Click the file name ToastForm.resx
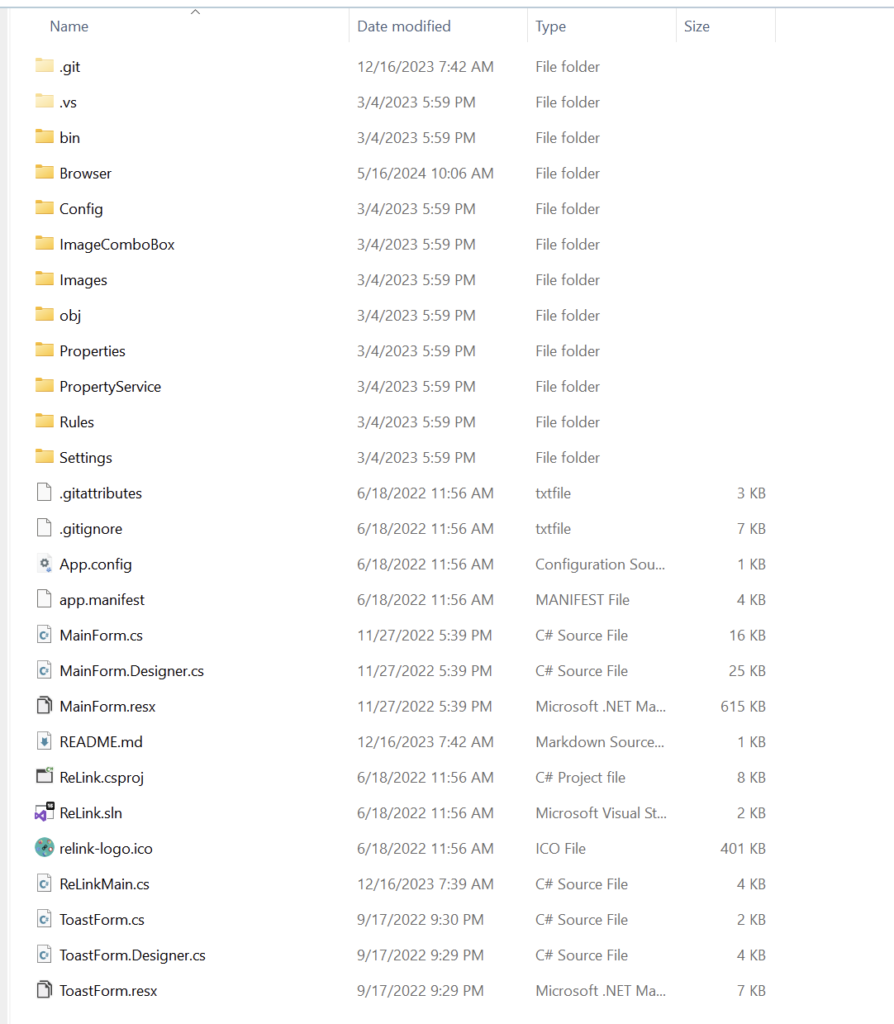 click(108, 990)
